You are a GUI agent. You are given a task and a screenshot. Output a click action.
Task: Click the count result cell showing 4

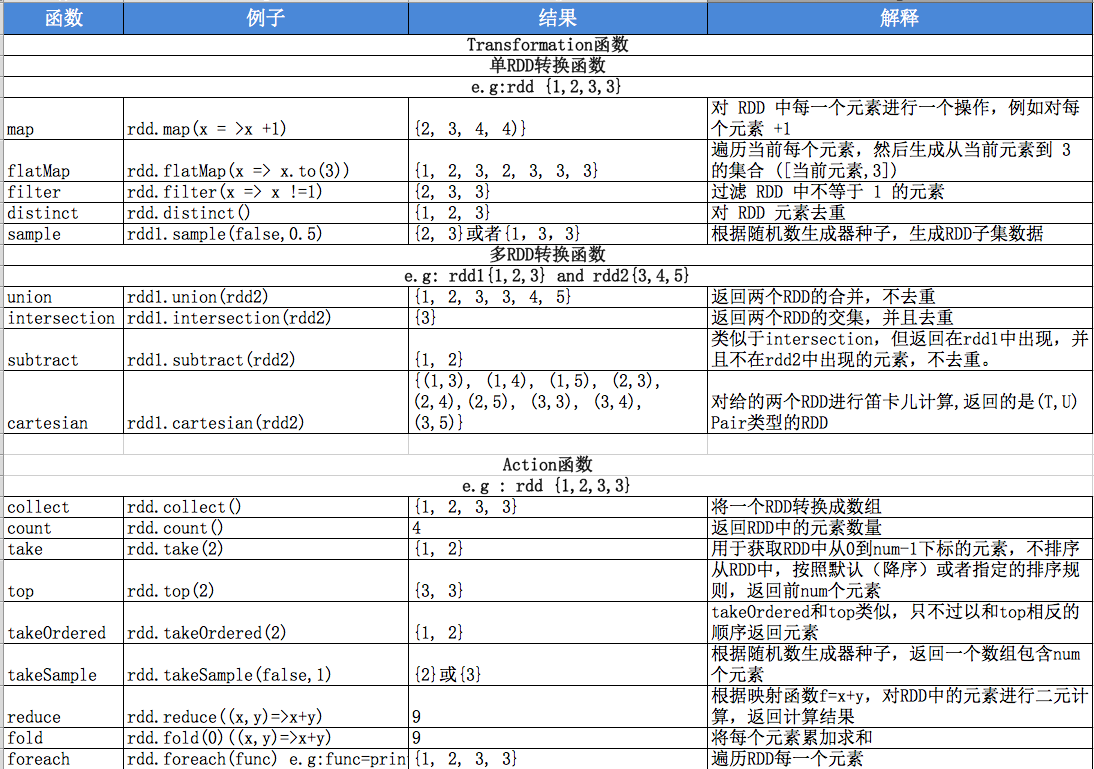click(556, 527)
